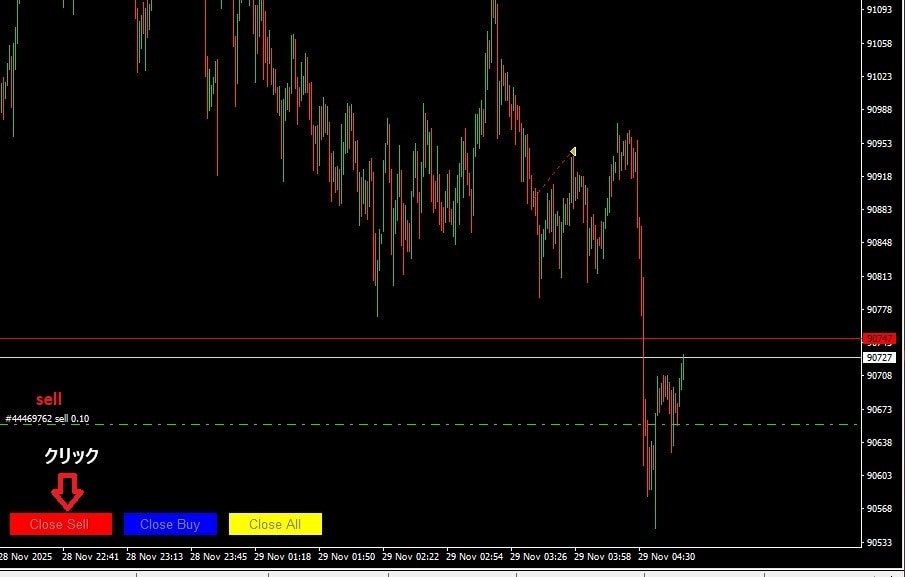Click the 91023 price scale label
905x577 pixels.
click(x=880, y=76)
